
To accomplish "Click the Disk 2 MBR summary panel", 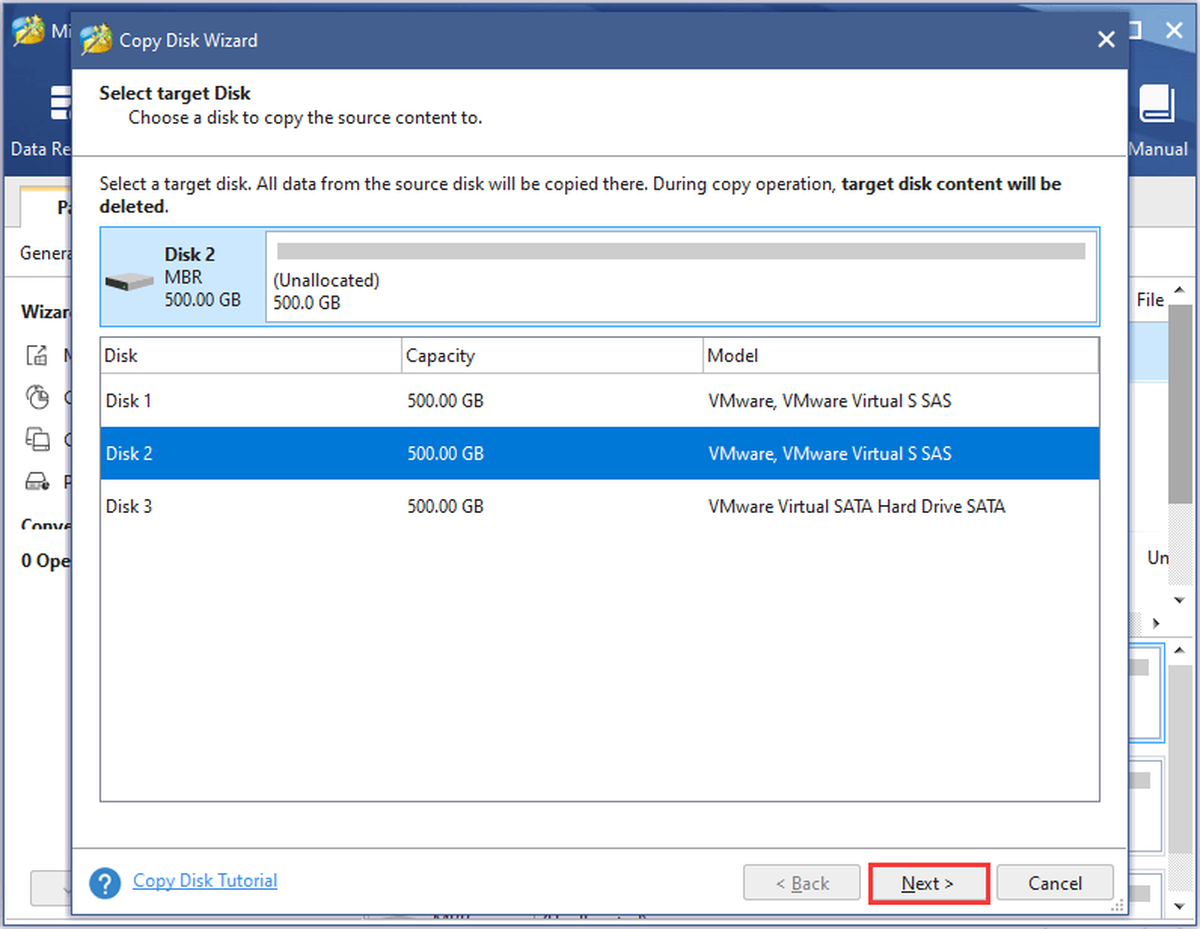I will pos(183,276).
